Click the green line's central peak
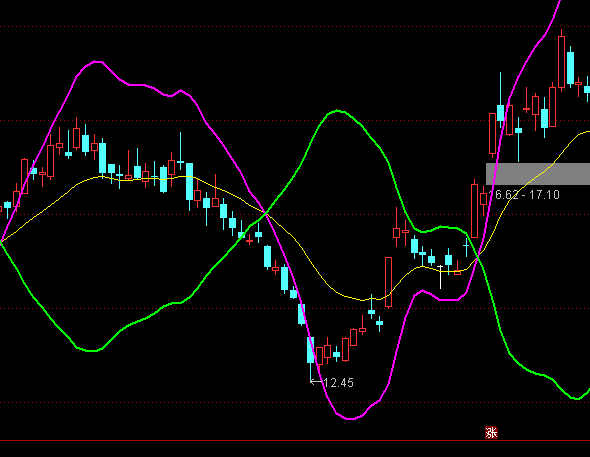 (337, 111)
